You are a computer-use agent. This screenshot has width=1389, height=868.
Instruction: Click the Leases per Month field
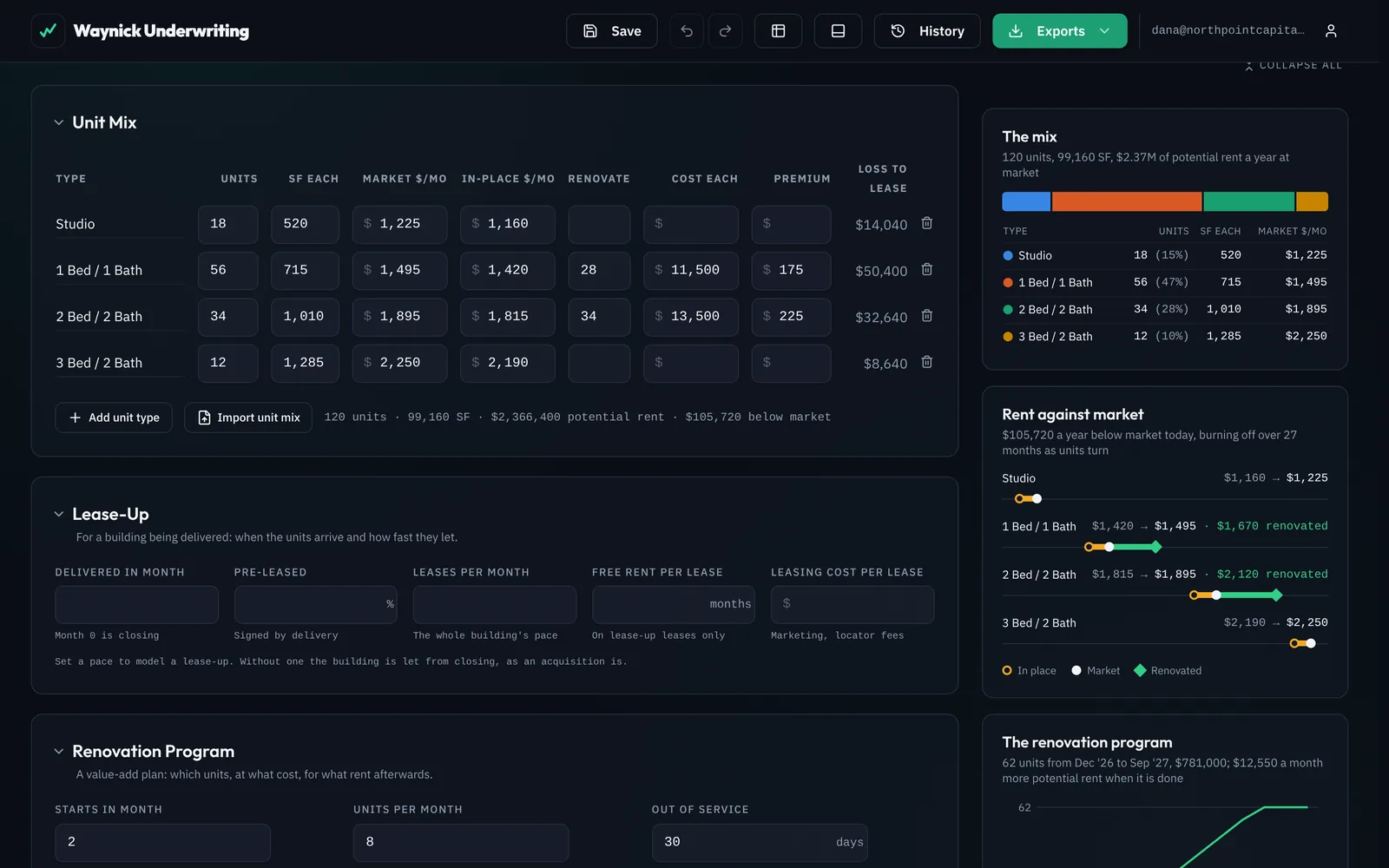coord(495,604)
